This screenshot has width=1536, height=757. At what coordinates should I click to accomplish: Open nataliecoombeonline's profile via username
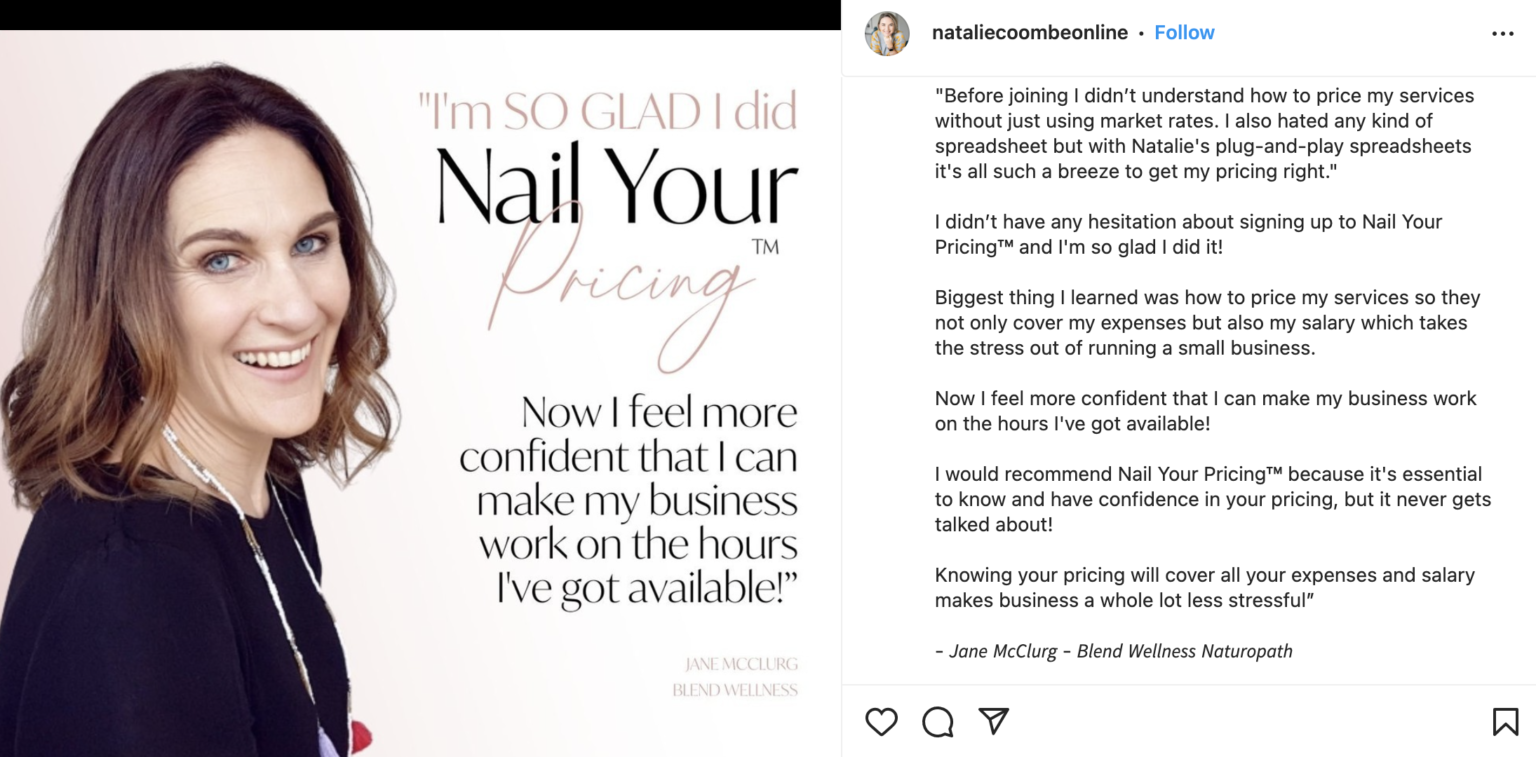click(1028, 32)
